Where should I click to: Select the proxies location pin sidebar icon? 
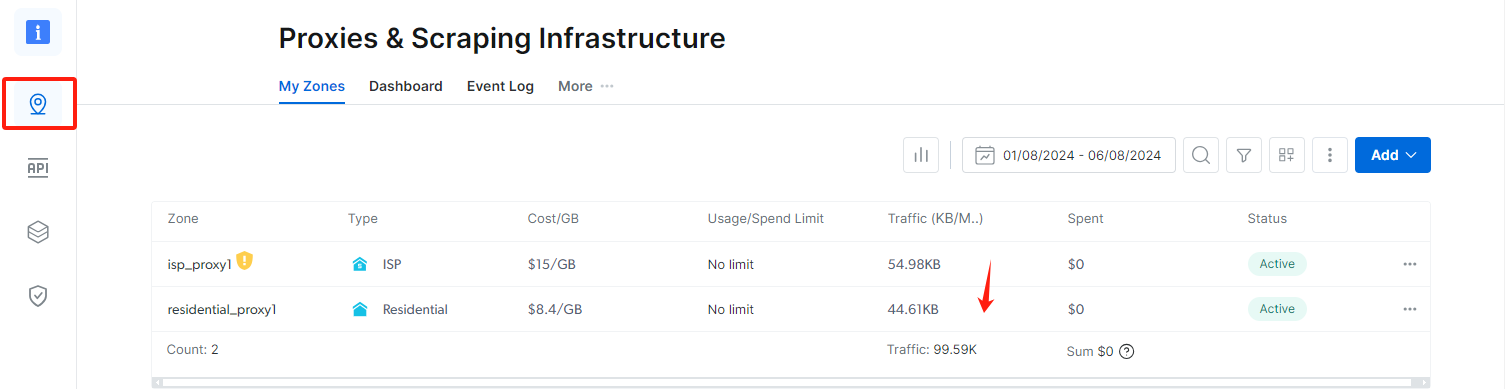tap(38, 104)
